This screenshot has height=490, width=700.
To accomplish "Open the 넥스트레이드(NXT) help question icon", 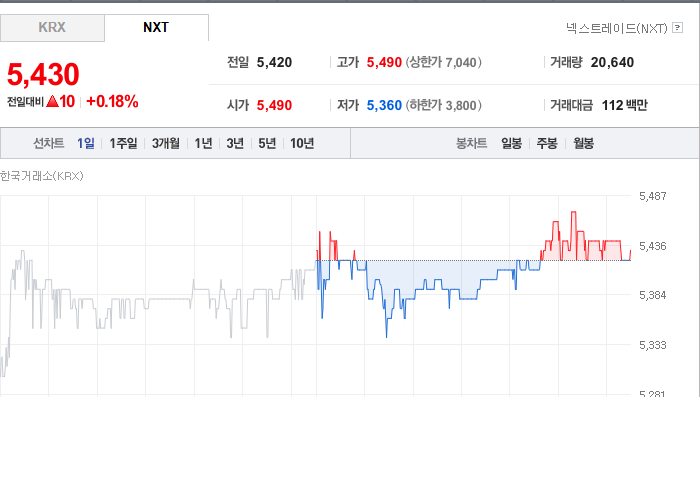I will 677,28.
